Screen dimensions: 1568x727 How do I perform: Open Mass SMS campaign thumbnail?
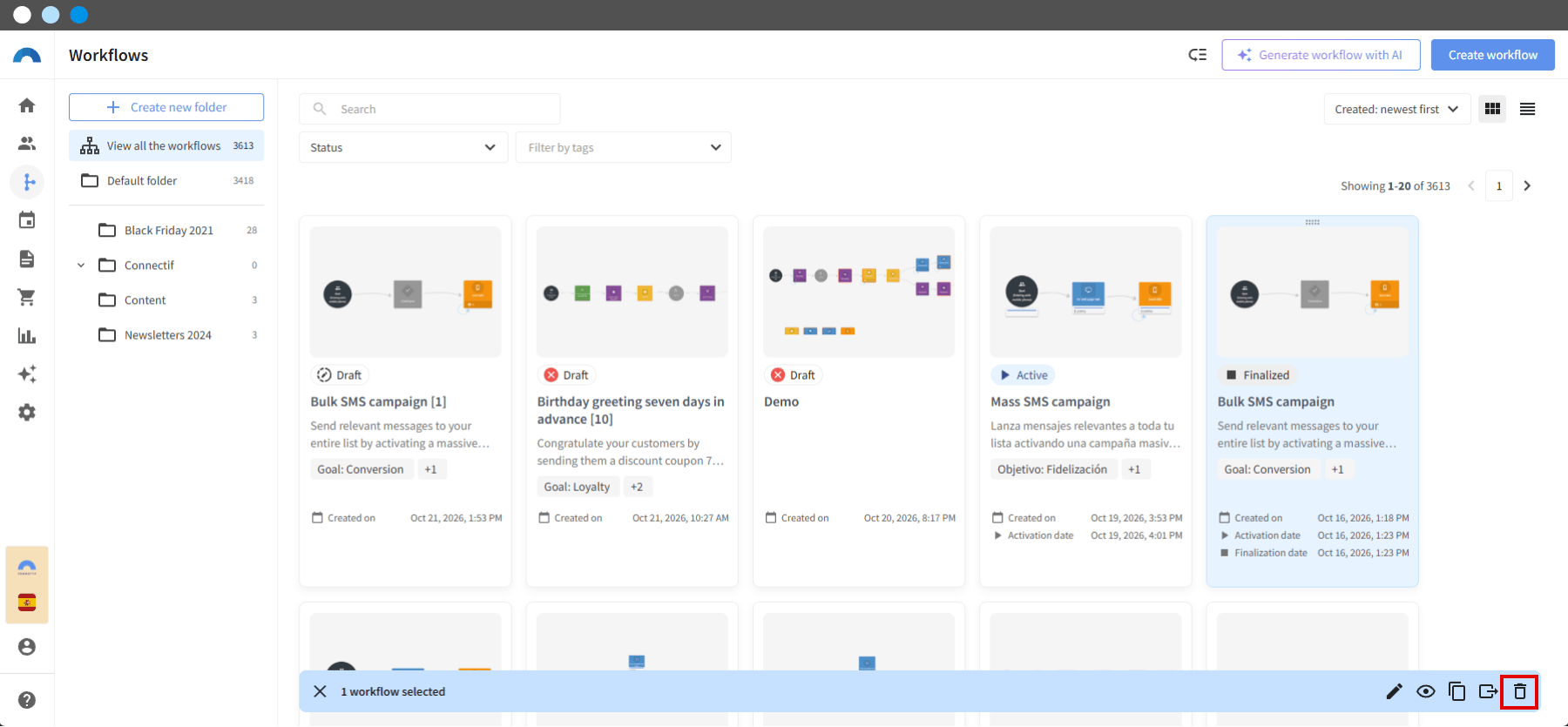click(x=1085, y=292)
